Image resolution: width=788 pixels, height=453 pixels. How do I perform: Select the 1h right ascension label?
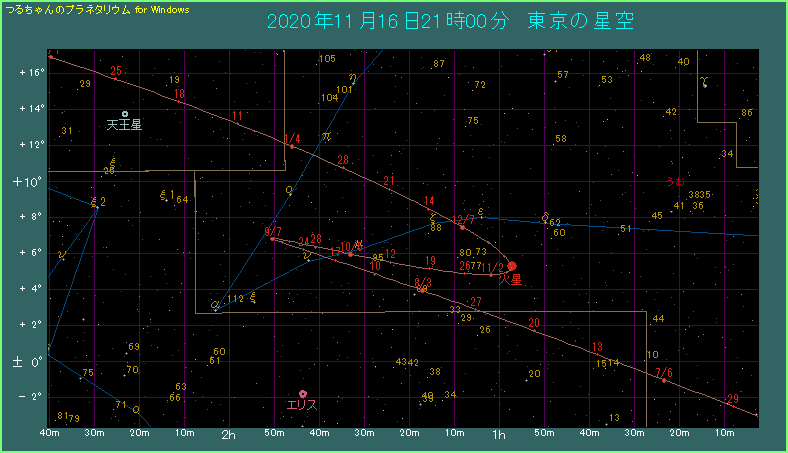pos(496,435)
